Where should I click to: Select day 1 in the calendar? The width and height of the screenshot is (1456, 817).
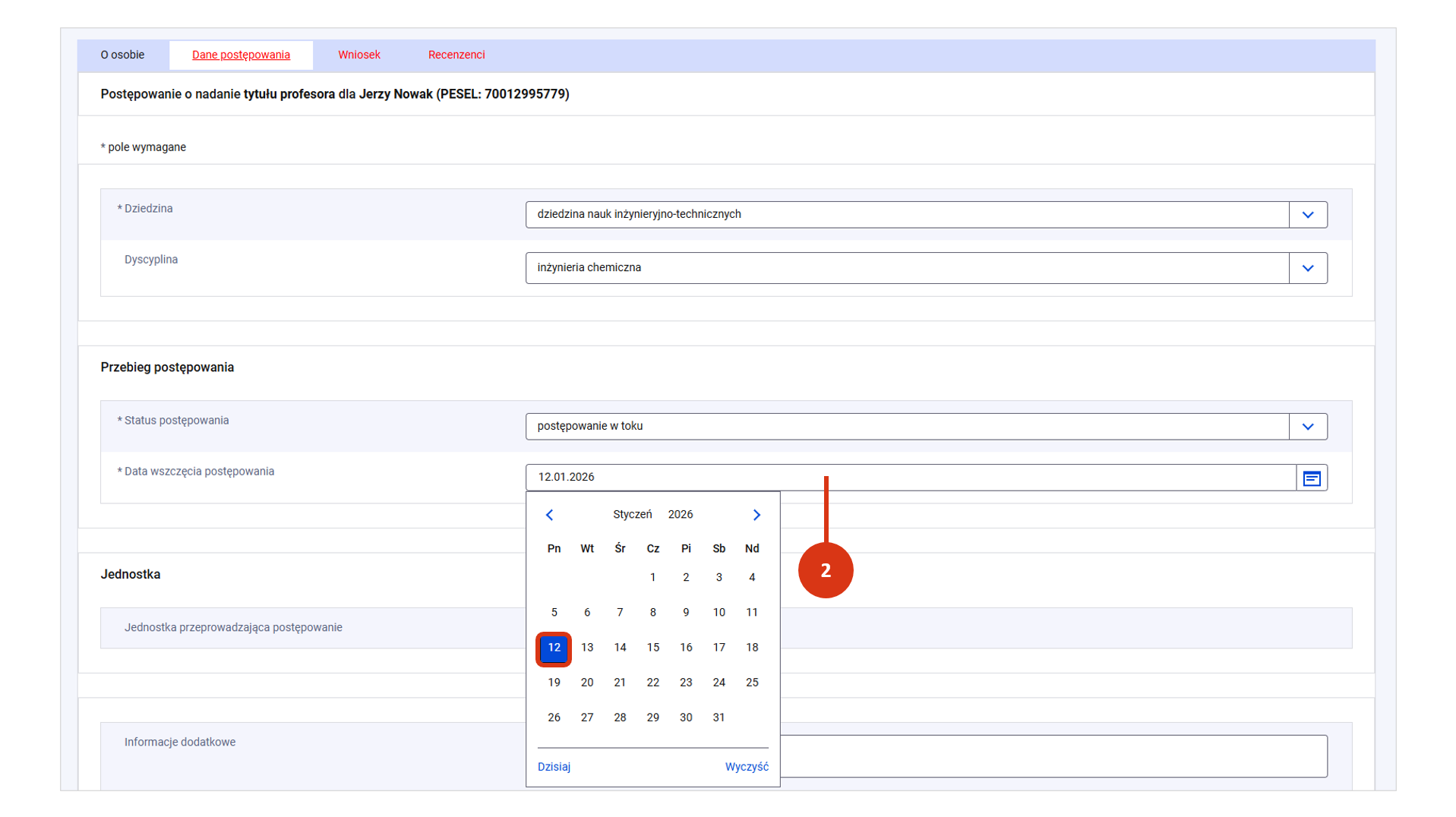[652, 578]
